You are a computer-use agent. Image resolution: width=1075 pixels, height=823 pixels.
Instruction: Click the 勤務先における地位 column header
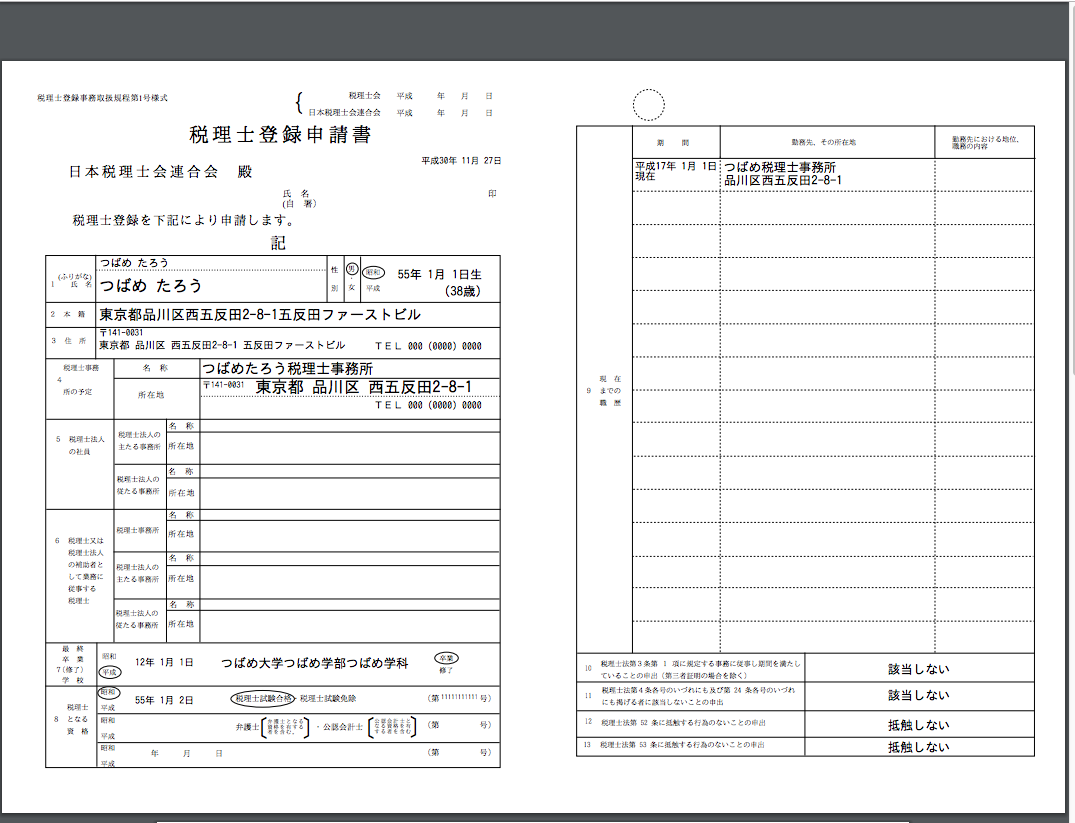(x=985, y=143)
